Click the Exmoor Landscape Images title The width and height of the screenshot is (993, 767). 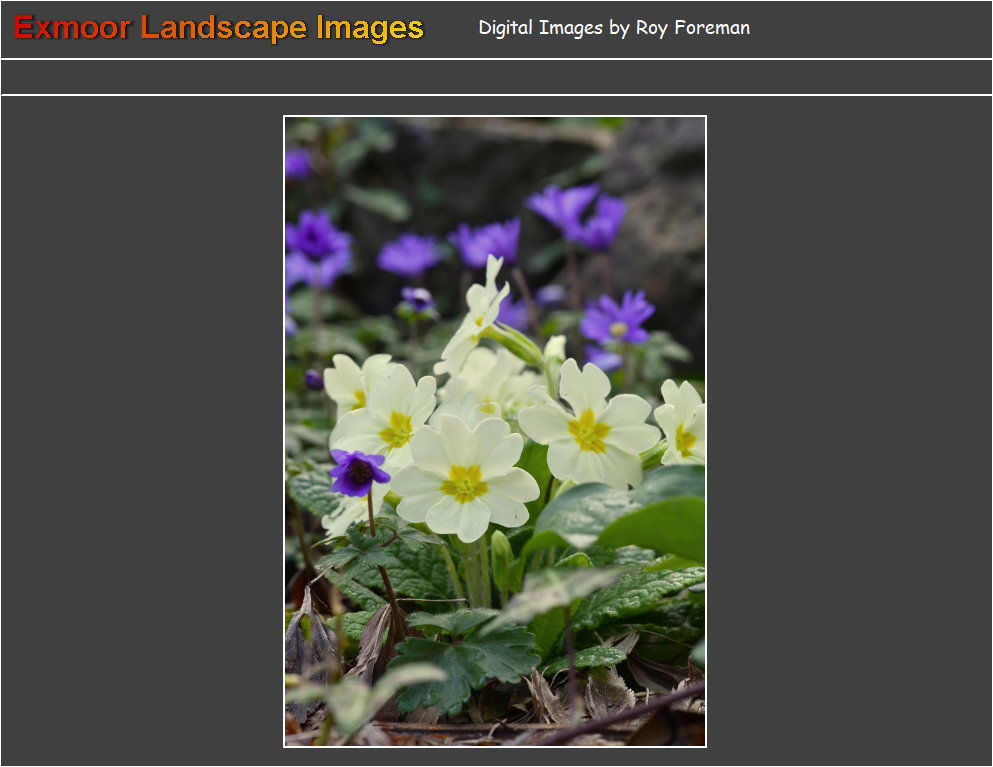[x=219, y=28]
